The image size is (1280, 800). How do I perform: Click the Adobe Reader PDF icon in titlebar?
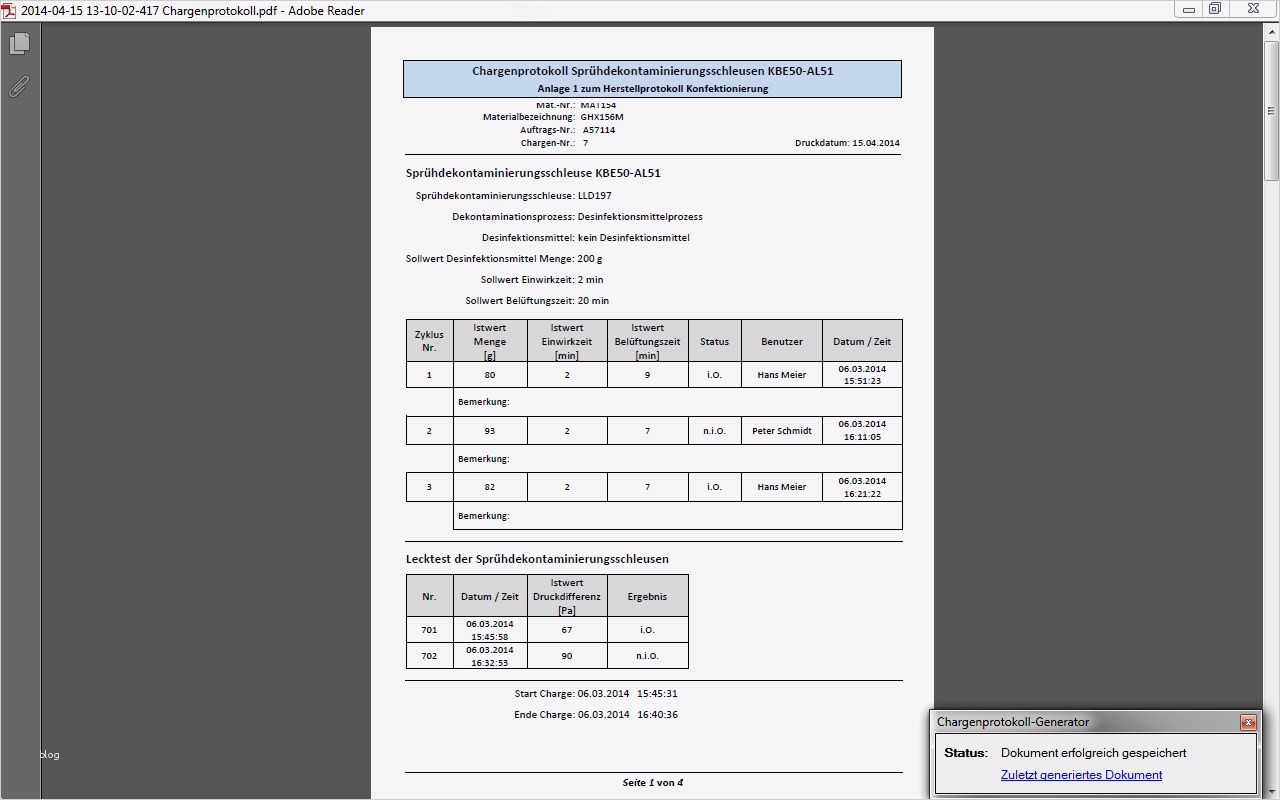(x=10, y=10)
